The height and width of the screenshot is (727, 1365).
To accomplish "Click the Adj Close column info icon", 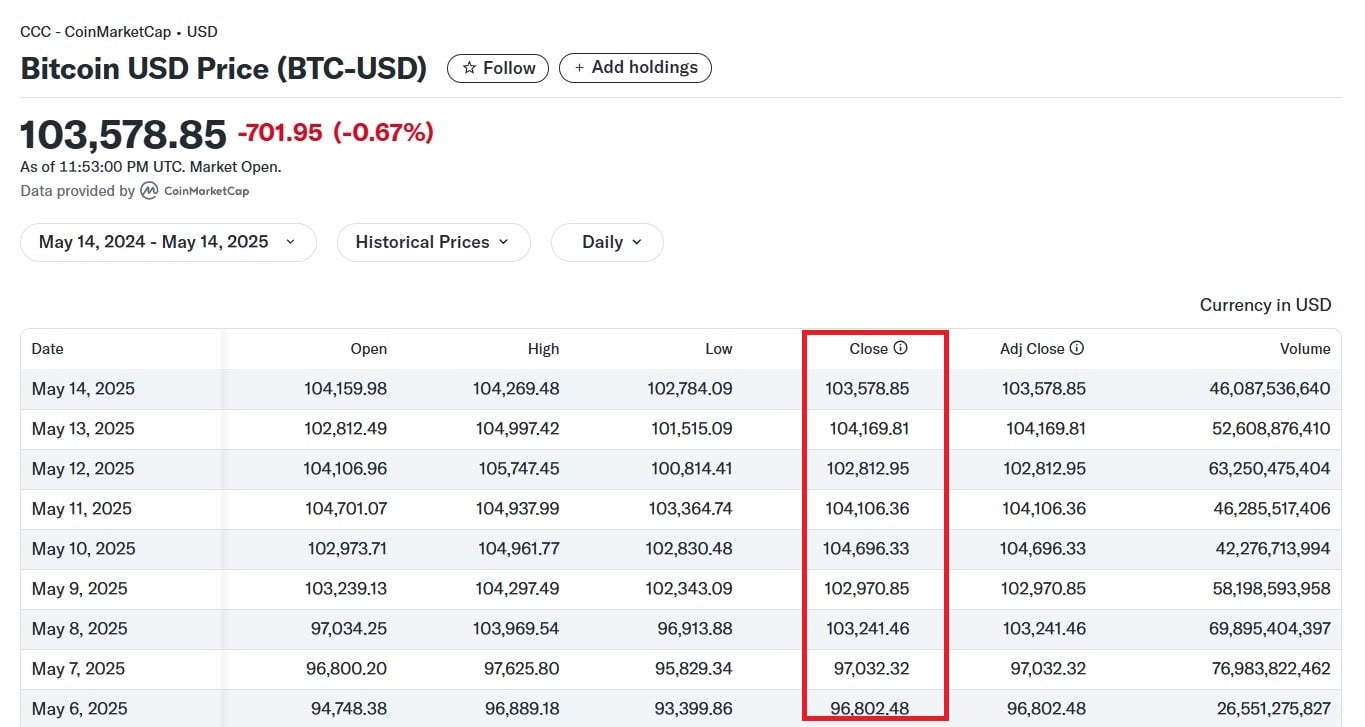I will 1077,348.
